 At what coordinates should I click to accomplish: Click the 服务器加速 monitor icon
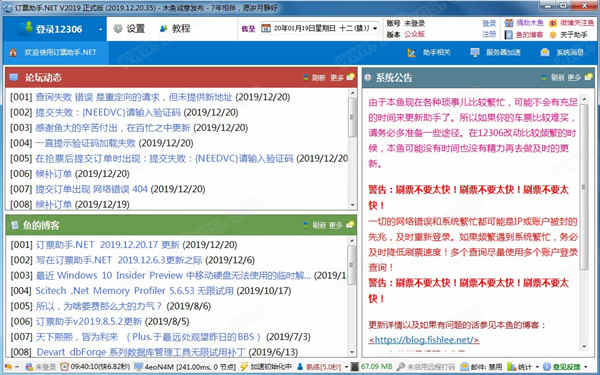click(475, 52)
